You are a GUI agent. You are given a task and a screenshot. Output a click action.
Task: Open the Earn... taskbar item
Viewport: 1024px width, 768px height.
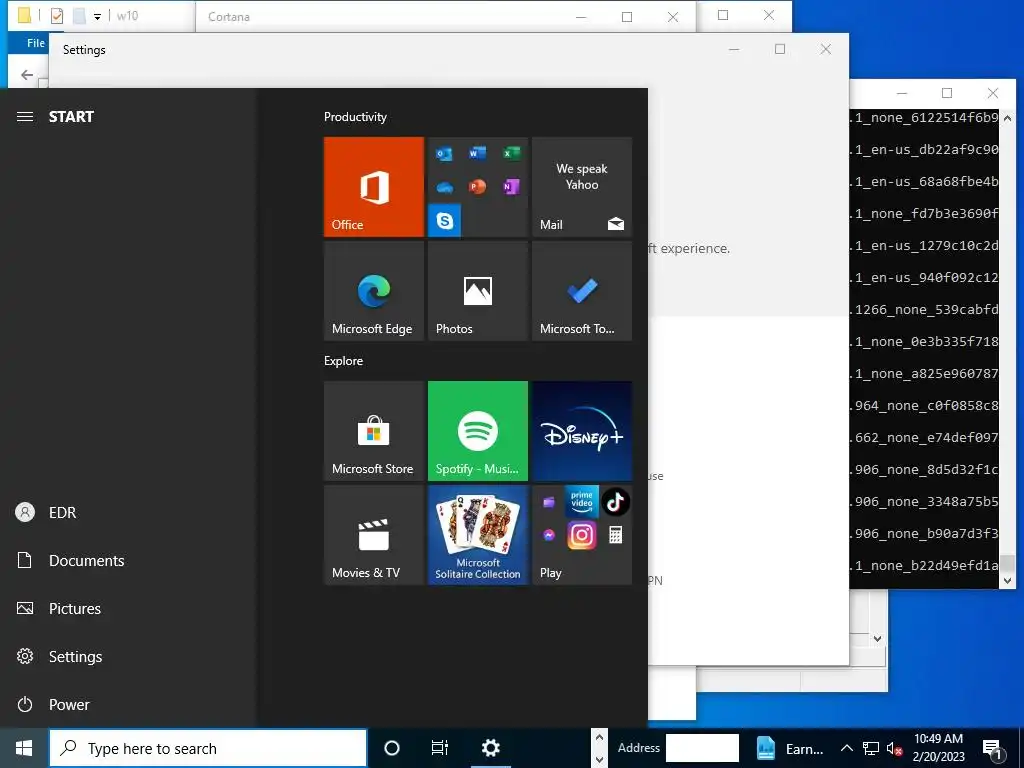pyautogui.click(x=790, y=748)
